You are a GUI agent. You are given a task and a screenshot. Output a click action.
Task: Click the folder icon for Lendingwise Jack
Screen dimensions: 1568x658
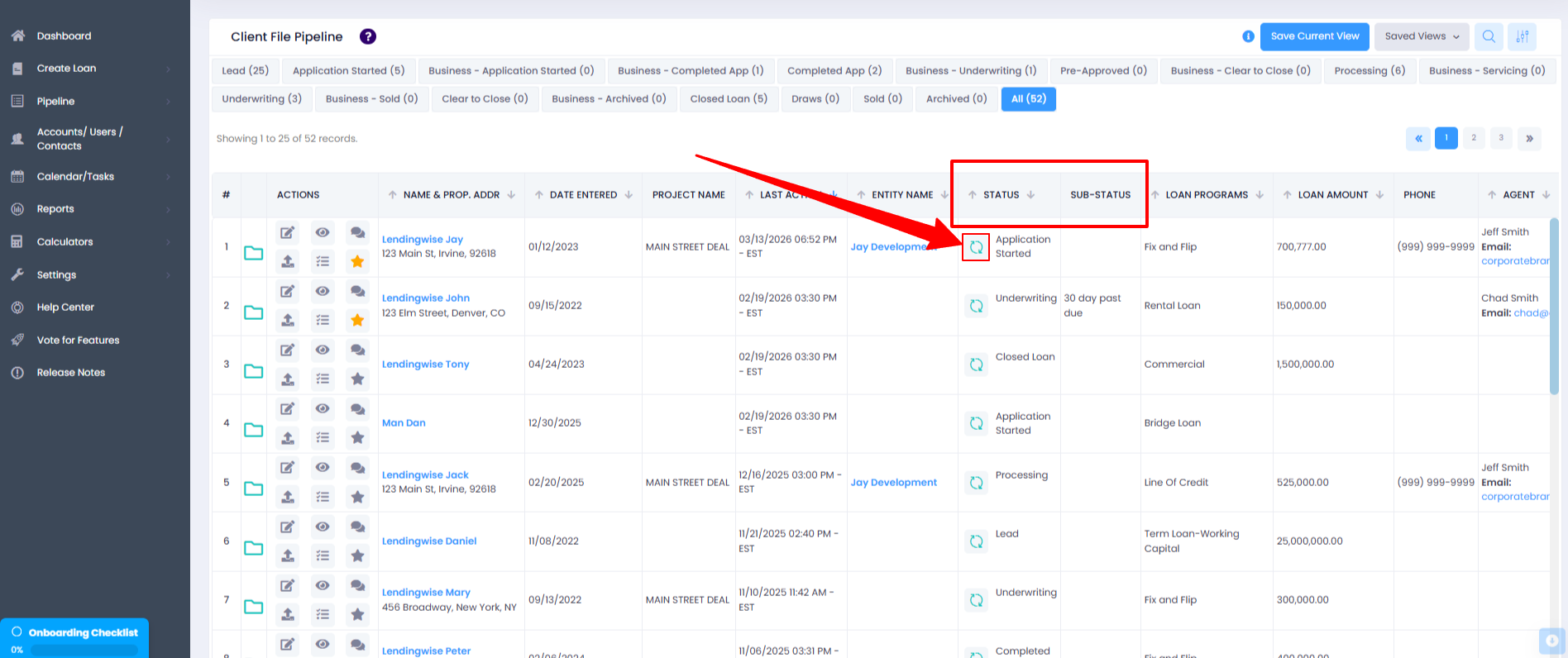(x=253, y=489)
